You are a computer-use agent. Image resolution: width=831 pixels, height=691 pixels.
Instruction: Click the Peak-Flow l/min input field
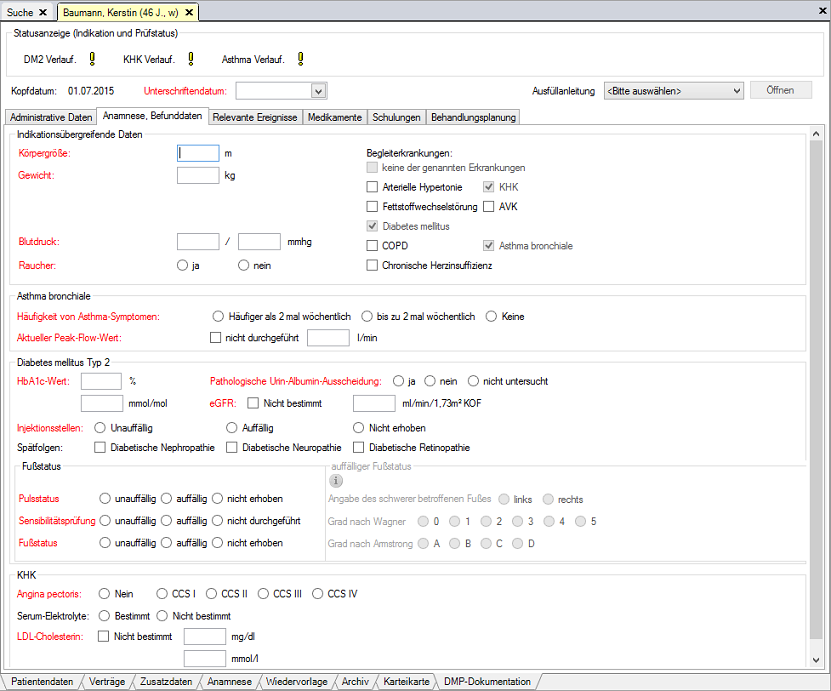click(x=329, y=338)
